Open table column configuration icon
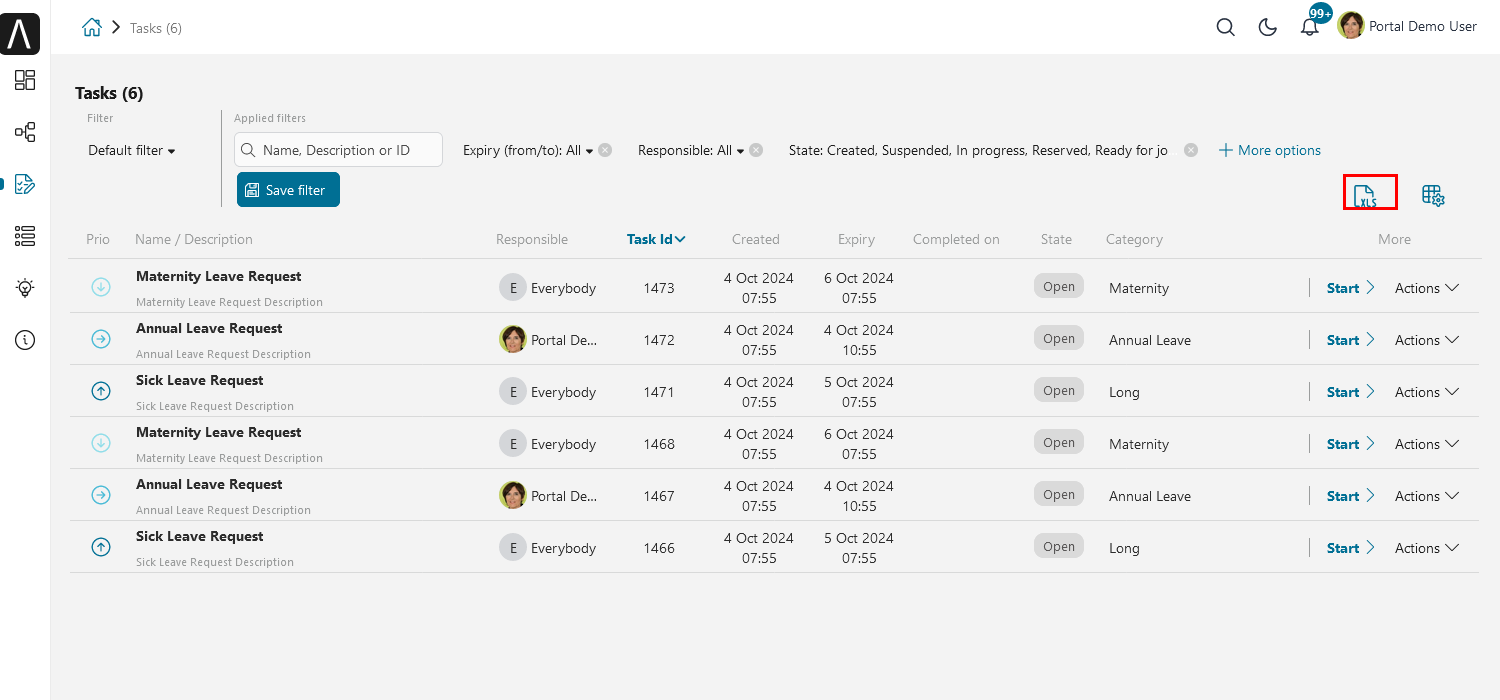 (1433, 196)
